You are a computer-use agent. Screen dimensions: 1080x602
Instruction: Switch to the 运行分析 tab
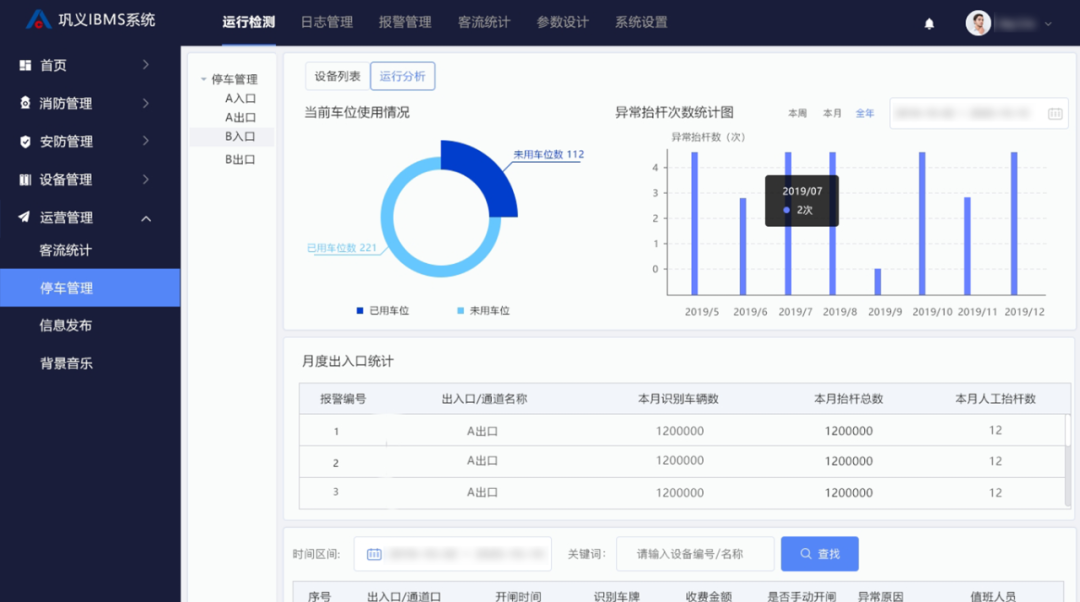coord(402,76)
